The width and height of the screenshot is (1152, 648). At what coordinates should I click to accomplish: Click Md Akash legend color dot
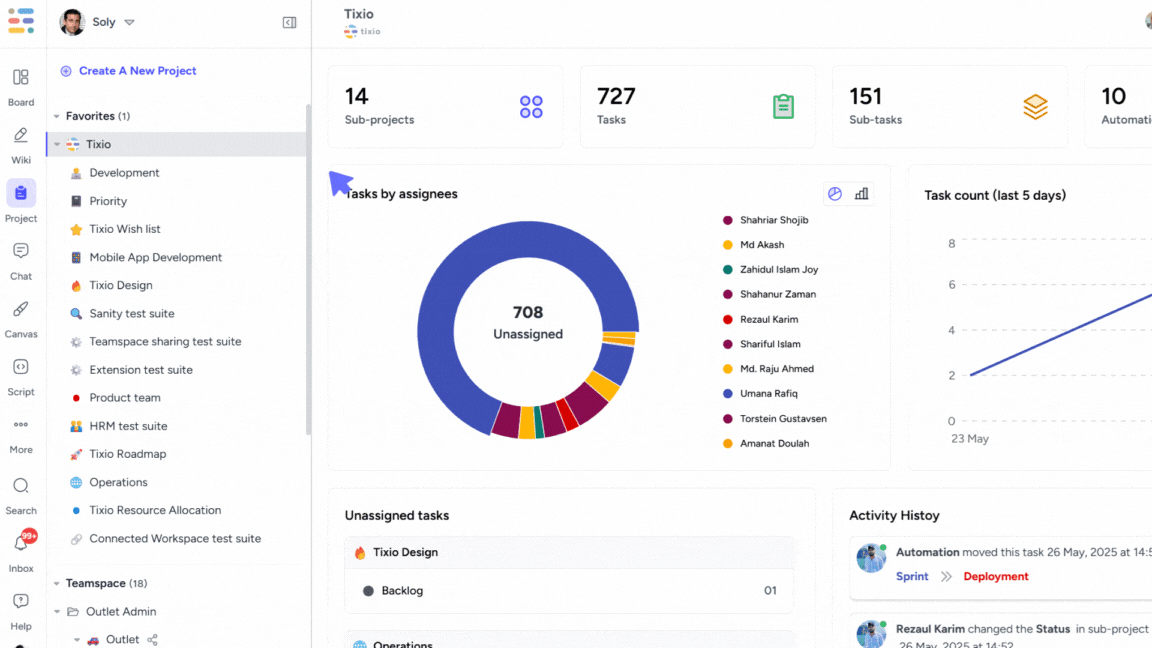pos(727,245)
